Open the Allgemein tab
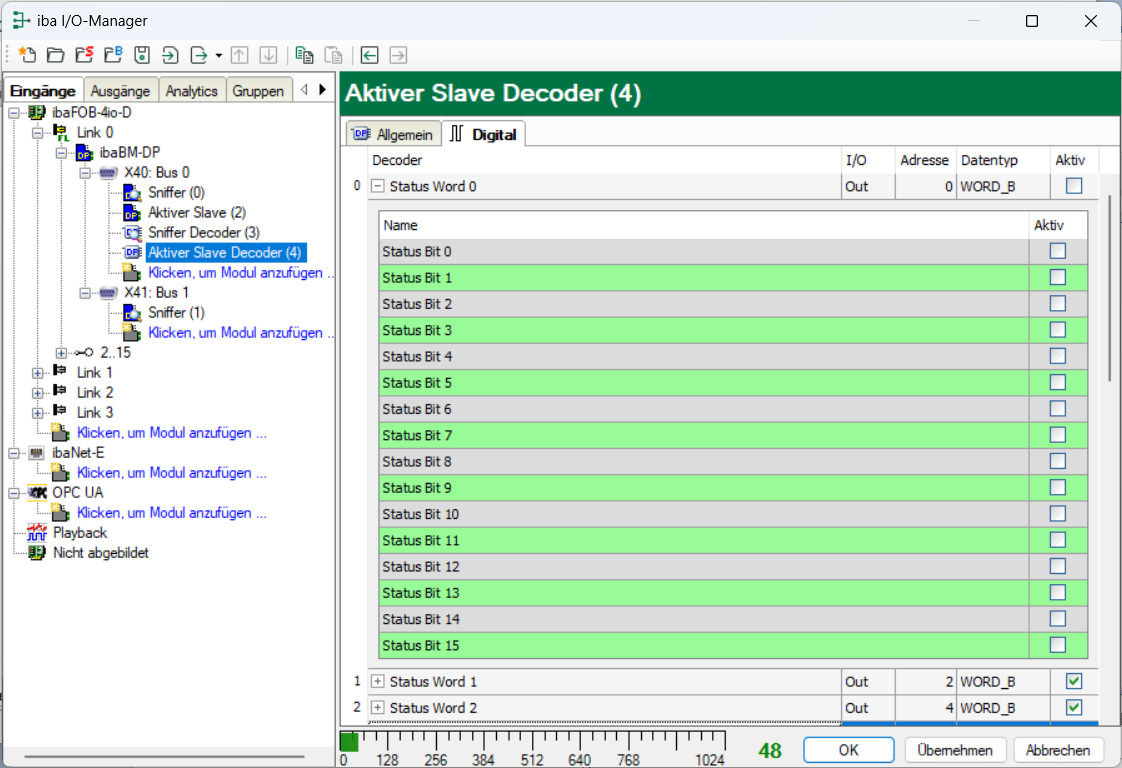Screen dimensions: 1122x768 point(394,135)
